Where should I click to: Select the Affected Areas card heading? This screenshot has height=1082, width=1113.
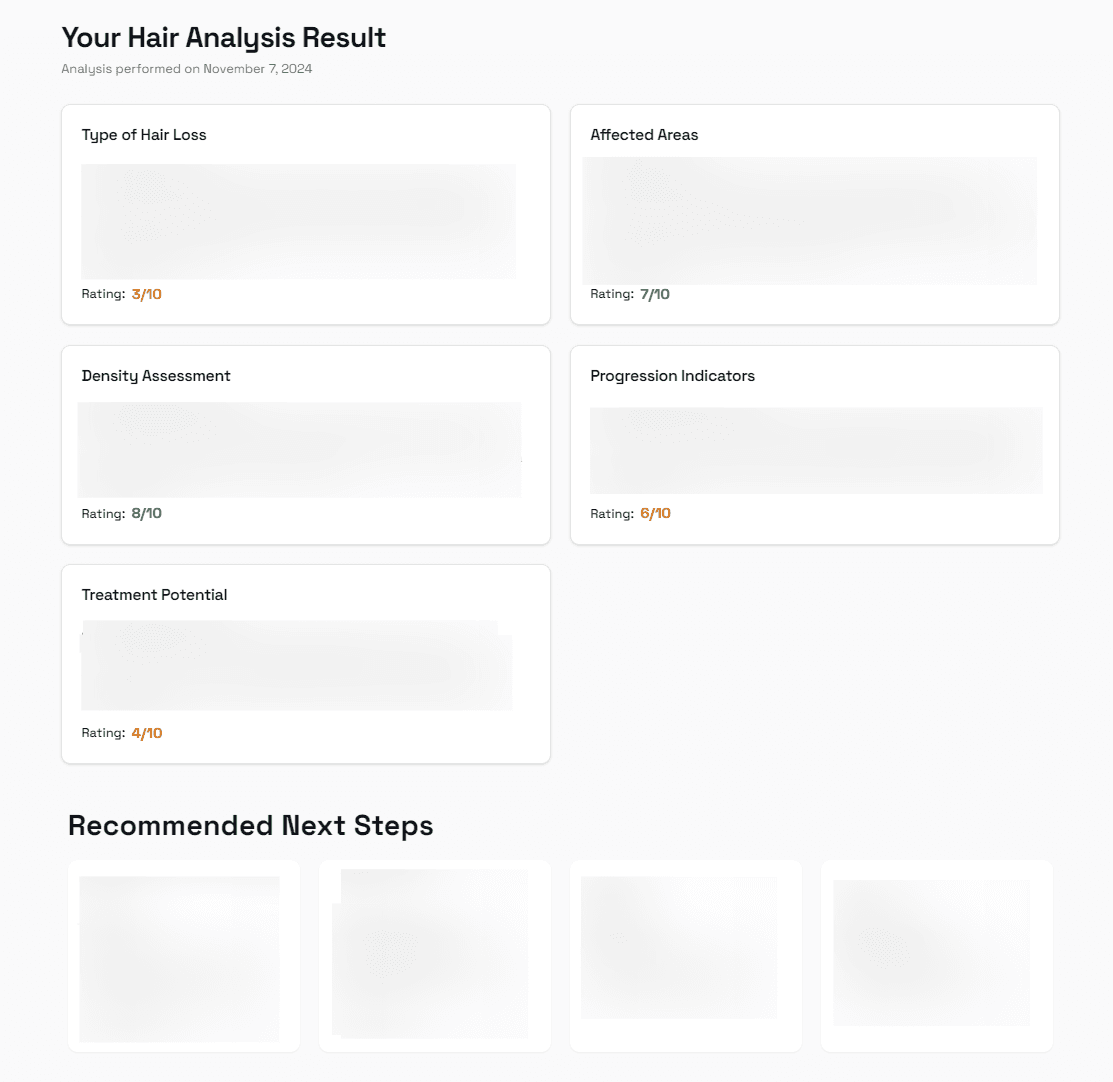[x=644, y=135]
